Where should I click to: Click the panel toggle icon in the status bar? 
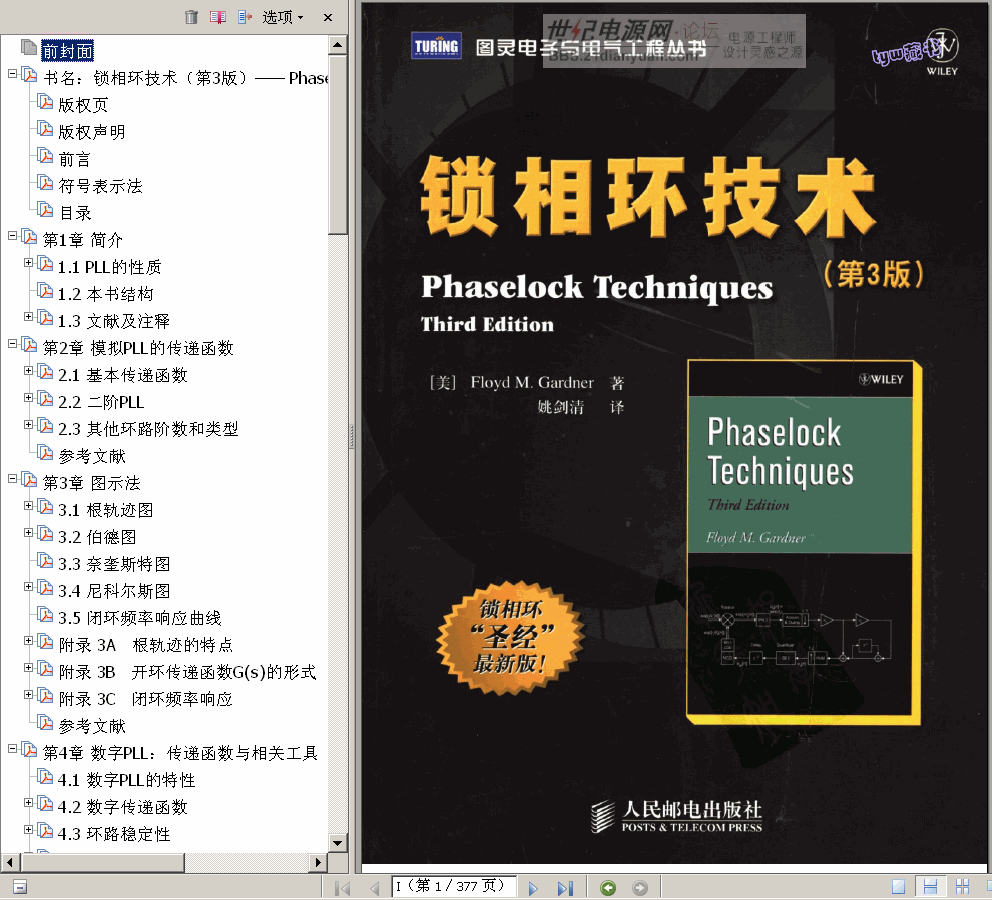[x=20, y=887]
